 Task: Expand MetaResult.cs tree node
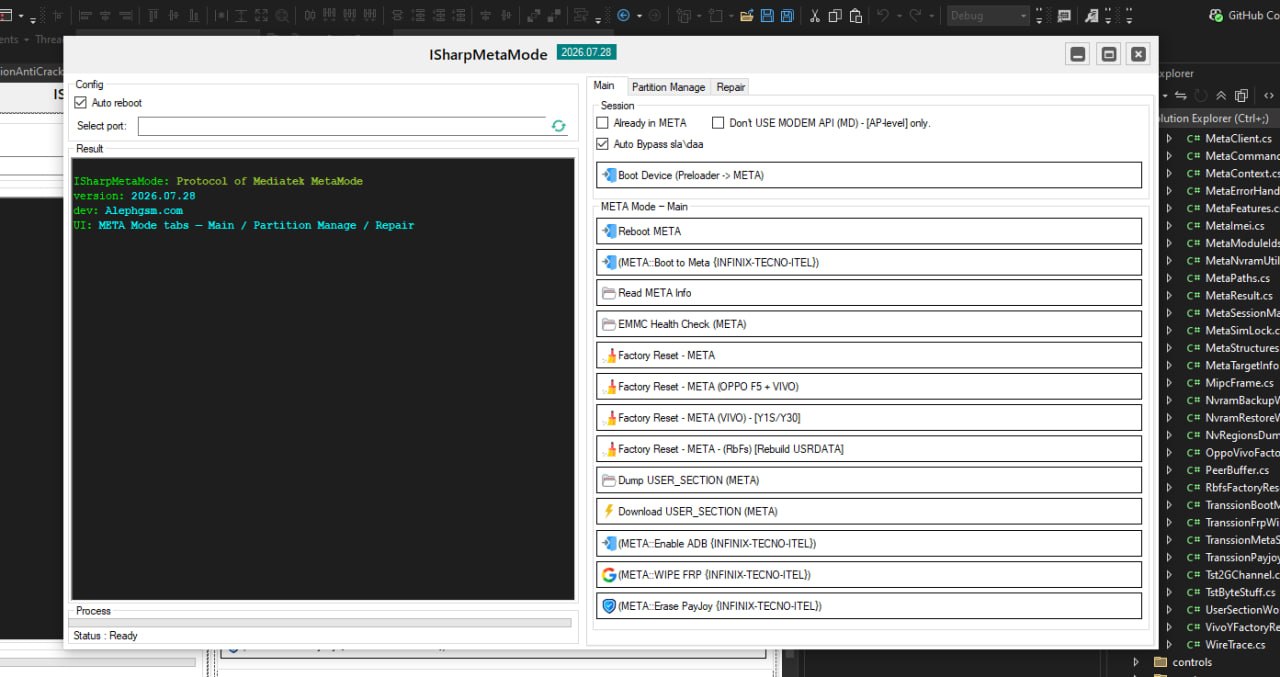pyautogui.click(x=1171, y=296)
